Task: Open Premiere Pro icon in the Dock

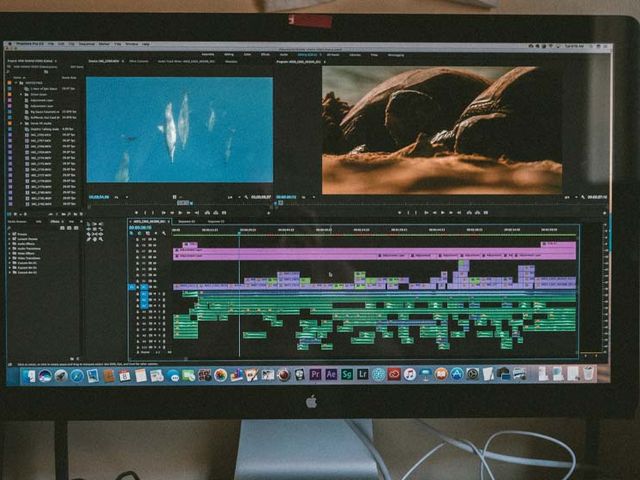Action: (x=316, y=375)
